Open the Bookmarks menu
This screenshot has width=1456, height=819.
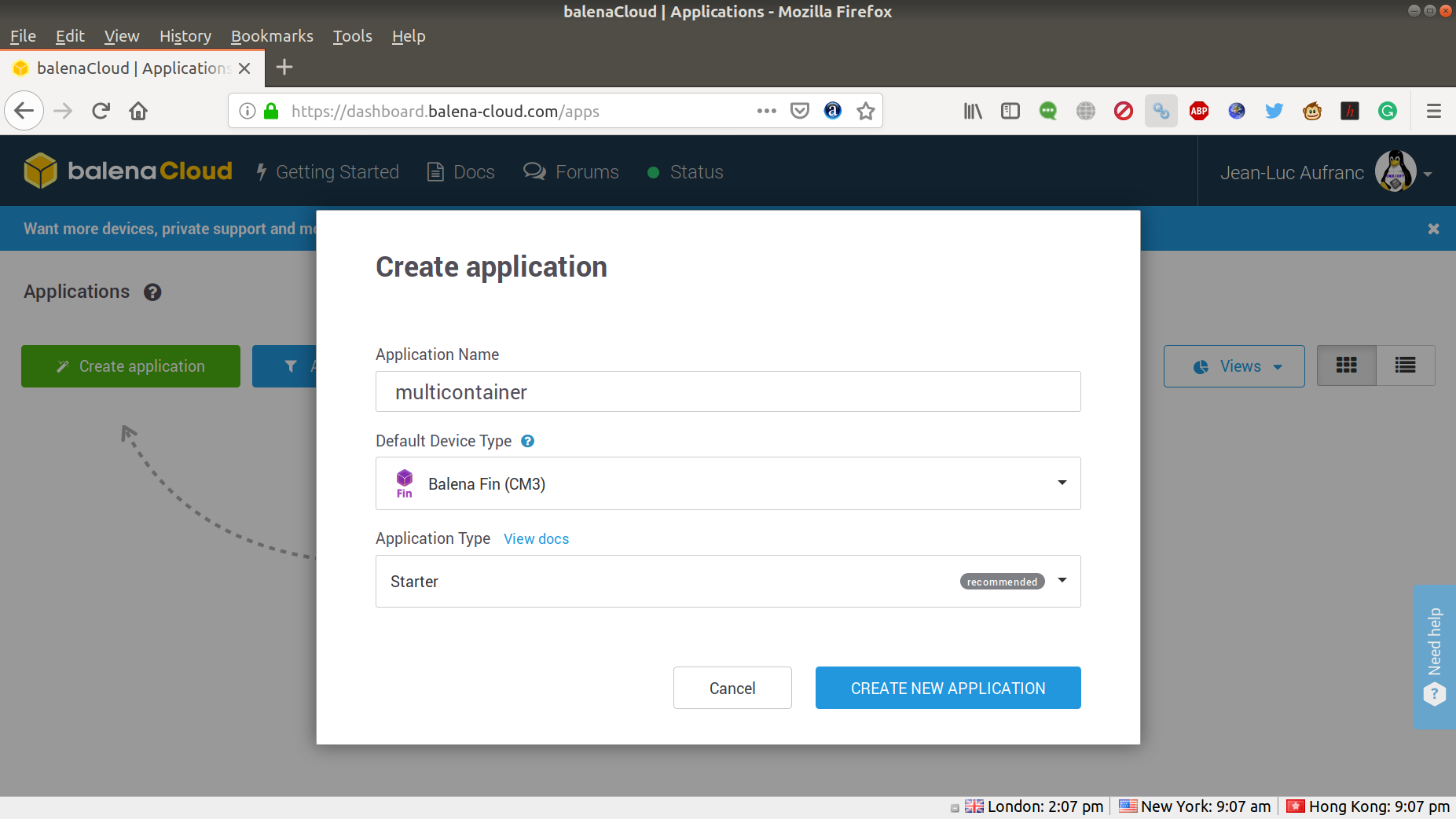[x=272, y=36]
